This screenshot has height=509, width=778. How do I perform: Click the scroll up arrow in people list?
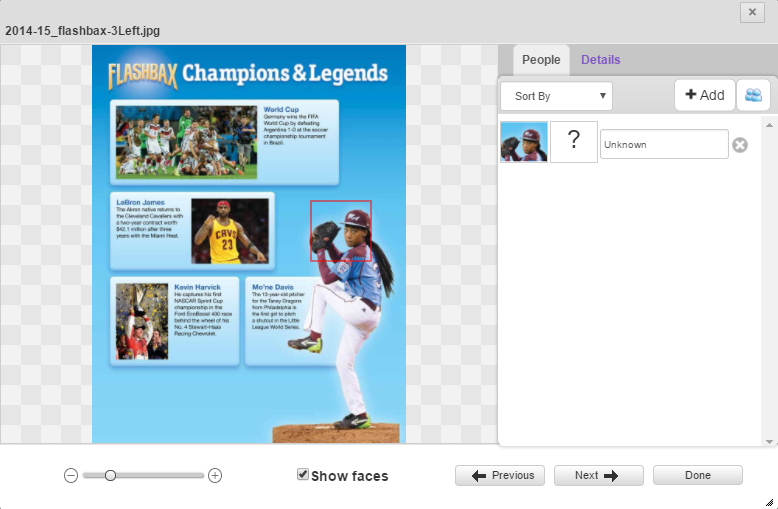tap(769, 125)
